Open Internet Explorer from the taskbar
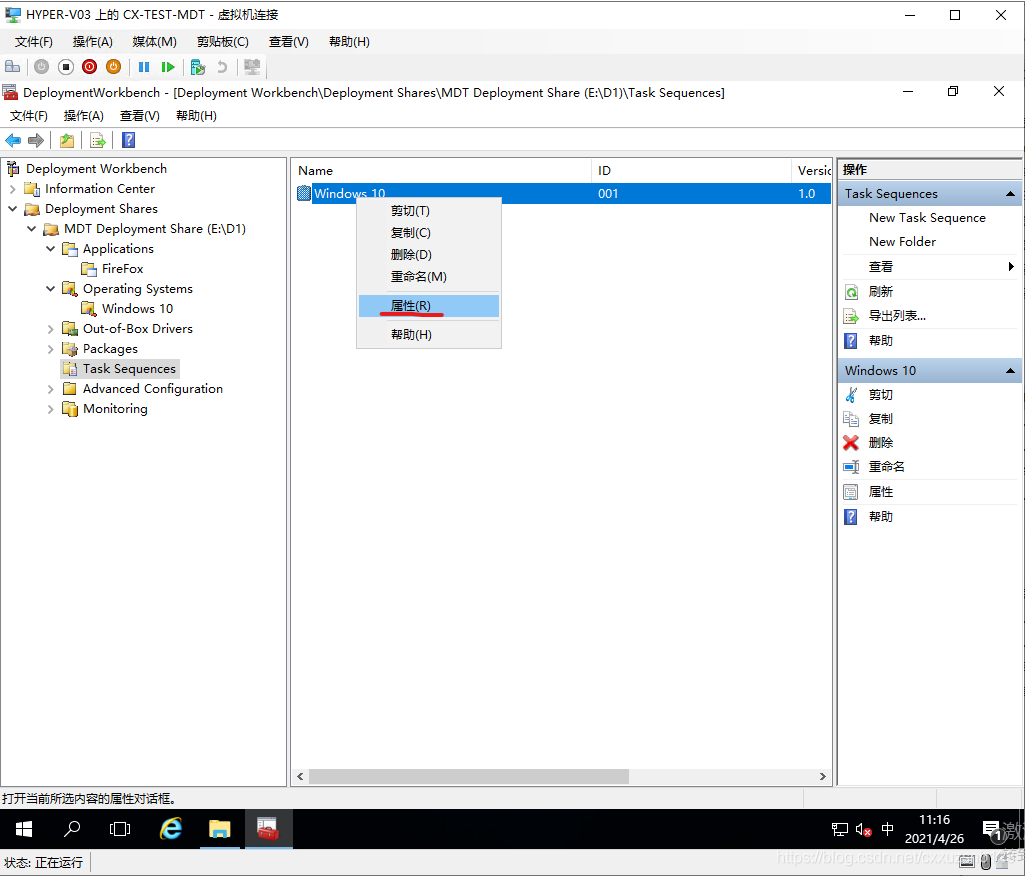The height and width of the screenshot is (876, 1025). (171, 829)
